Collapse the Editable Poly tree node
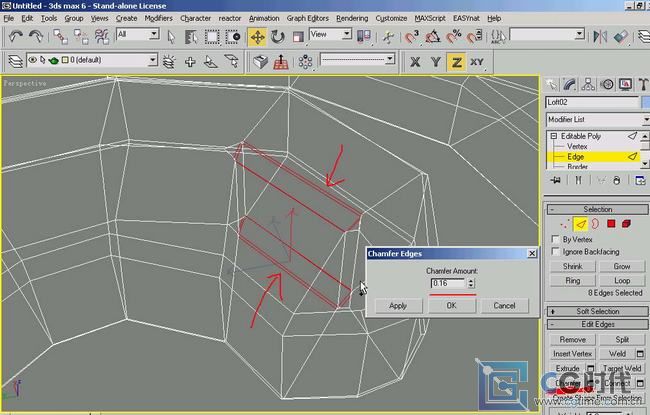The image size is (650, 415). point(553,136)
